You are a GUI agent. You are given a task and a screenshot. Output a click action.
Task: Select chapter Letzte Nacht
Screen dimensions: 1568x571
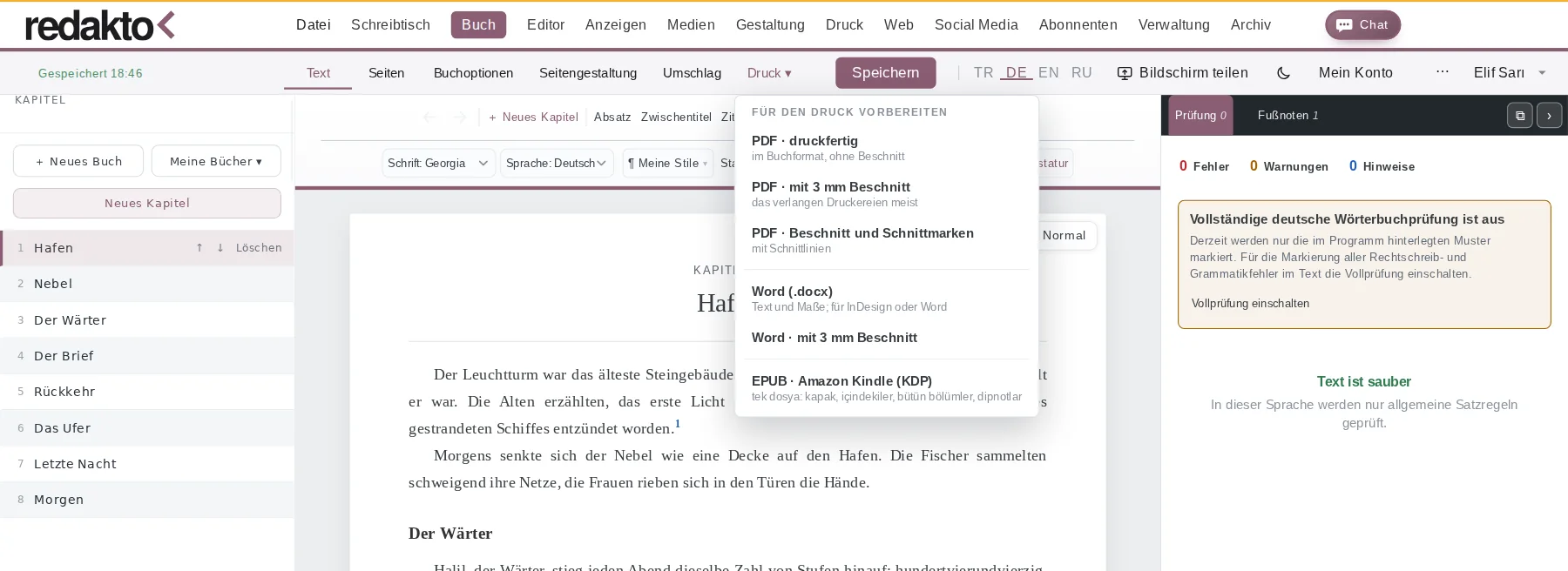(146, 464)
